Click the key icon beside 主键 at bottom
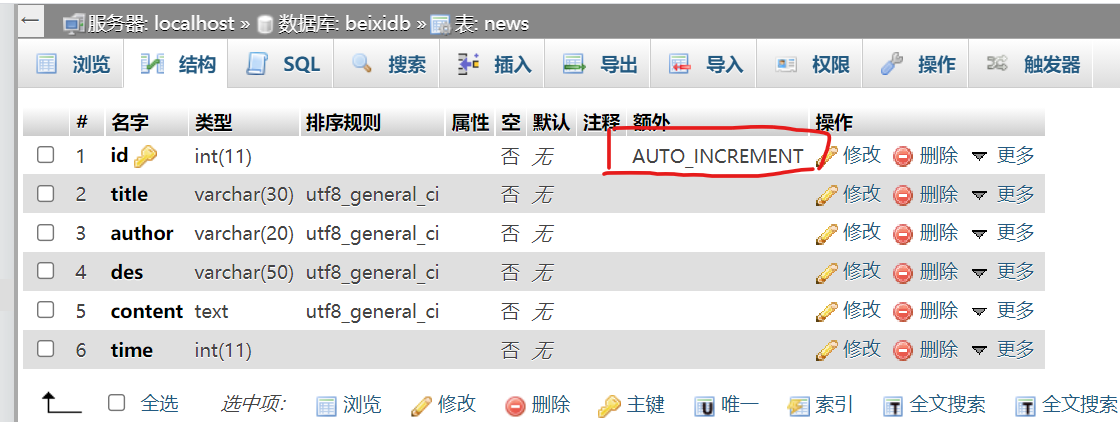 (609, 406)
